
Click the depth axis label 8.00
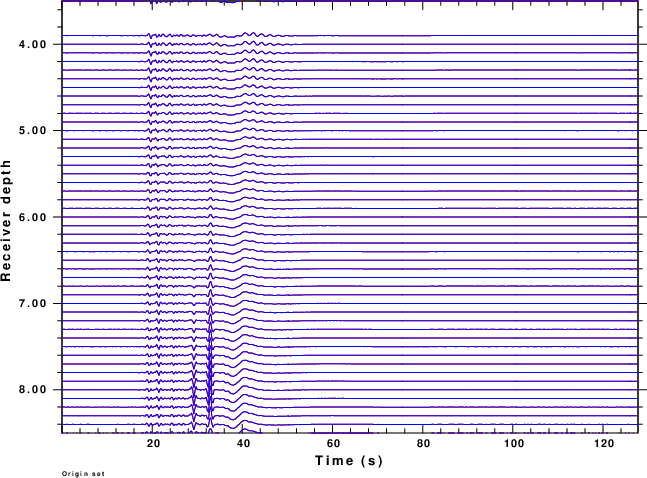(33, 390)
